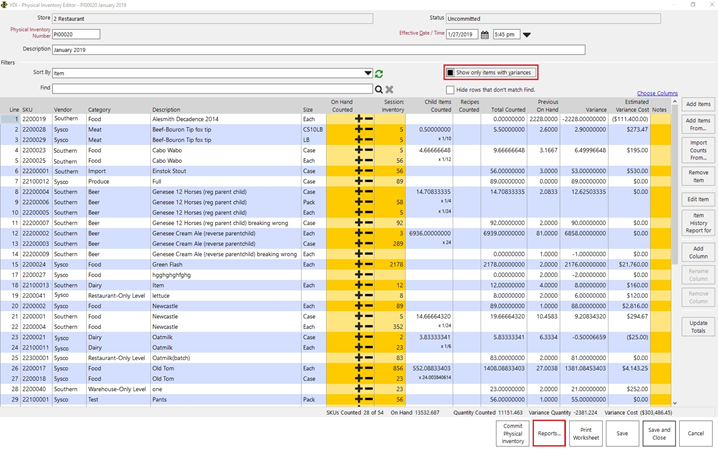Open the Reports... button
718x450 pixels.
548,433
